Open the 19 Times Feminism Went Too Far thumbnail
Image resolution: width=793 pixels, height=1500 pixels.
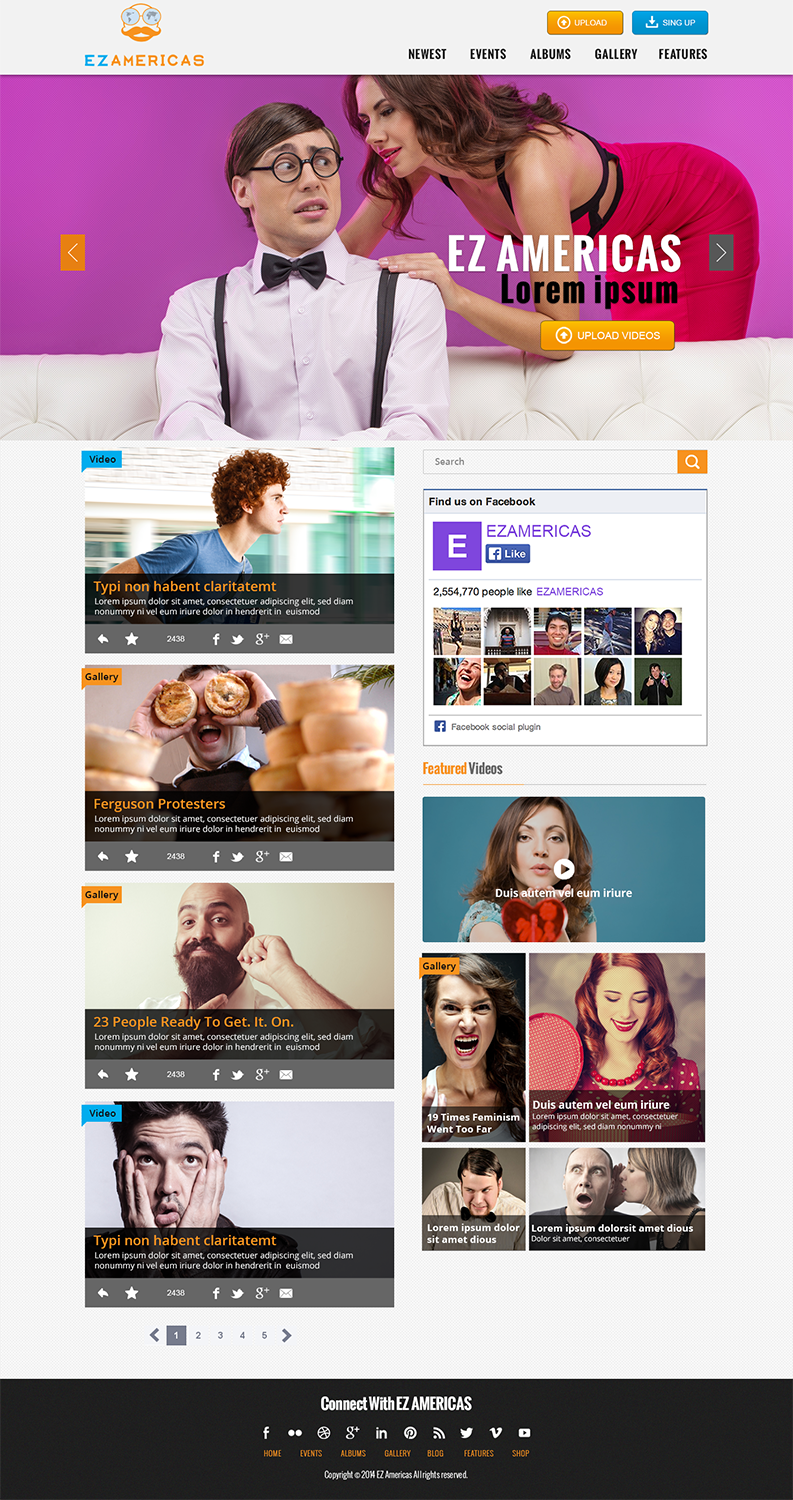pos(474,1047)
